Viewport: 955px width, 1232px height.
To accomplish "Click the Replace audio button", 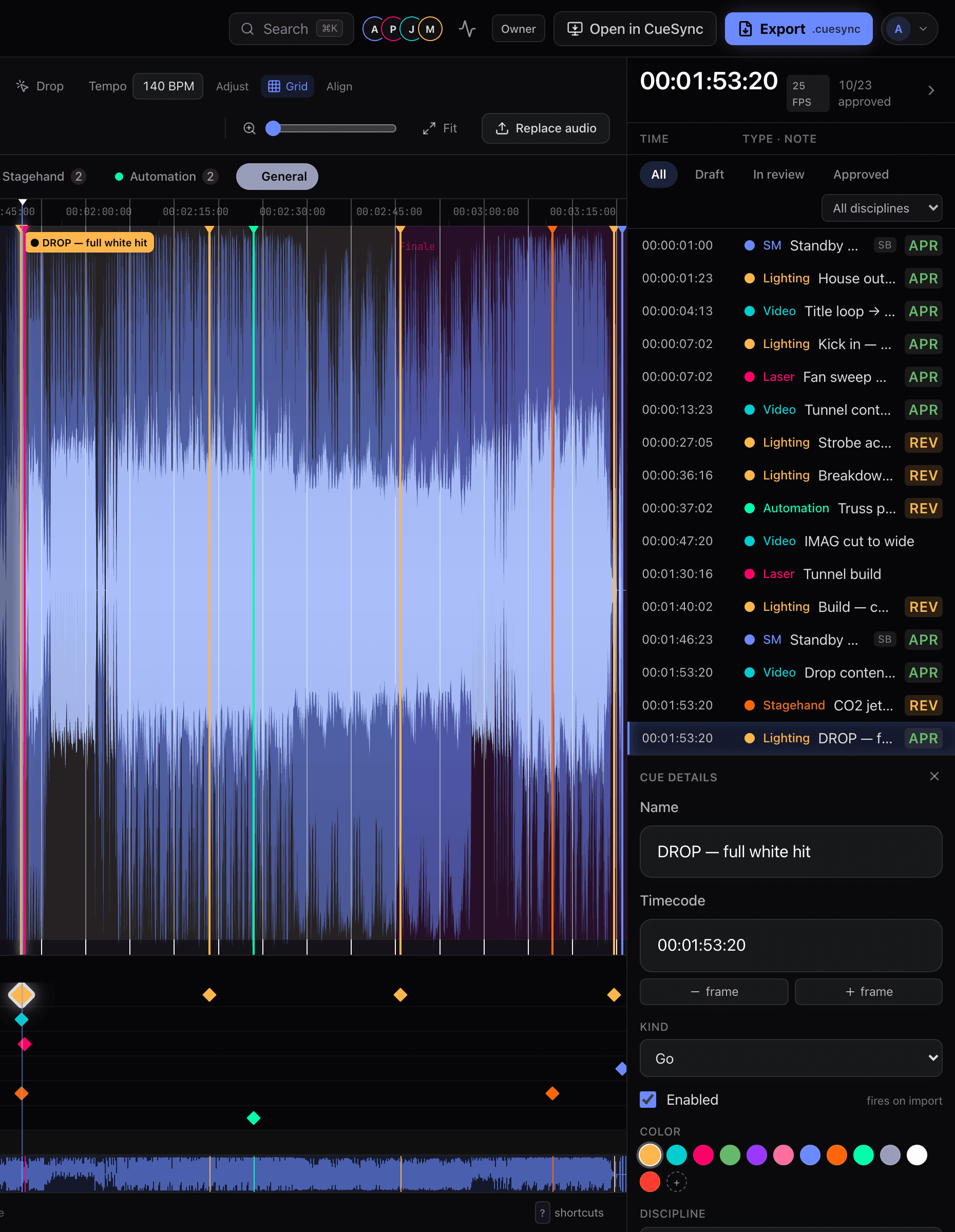I will point(545,128).
